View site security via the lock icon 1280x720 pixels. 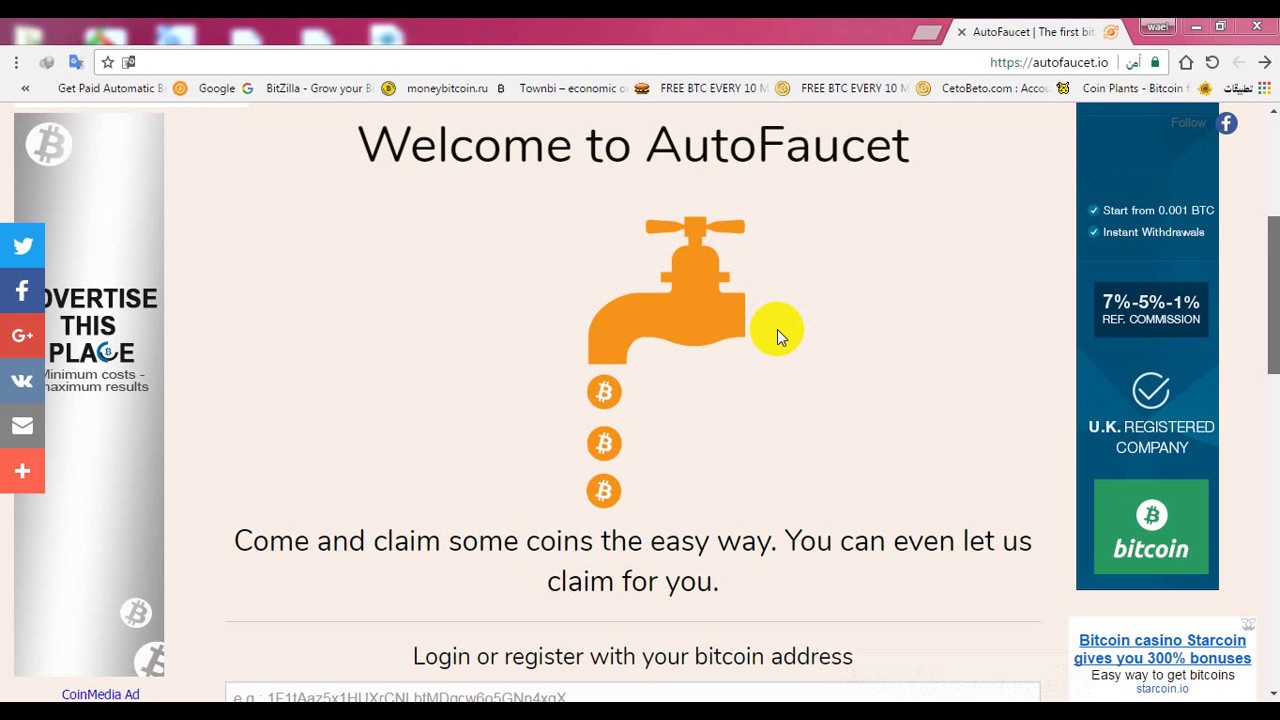coord(1155,62)
